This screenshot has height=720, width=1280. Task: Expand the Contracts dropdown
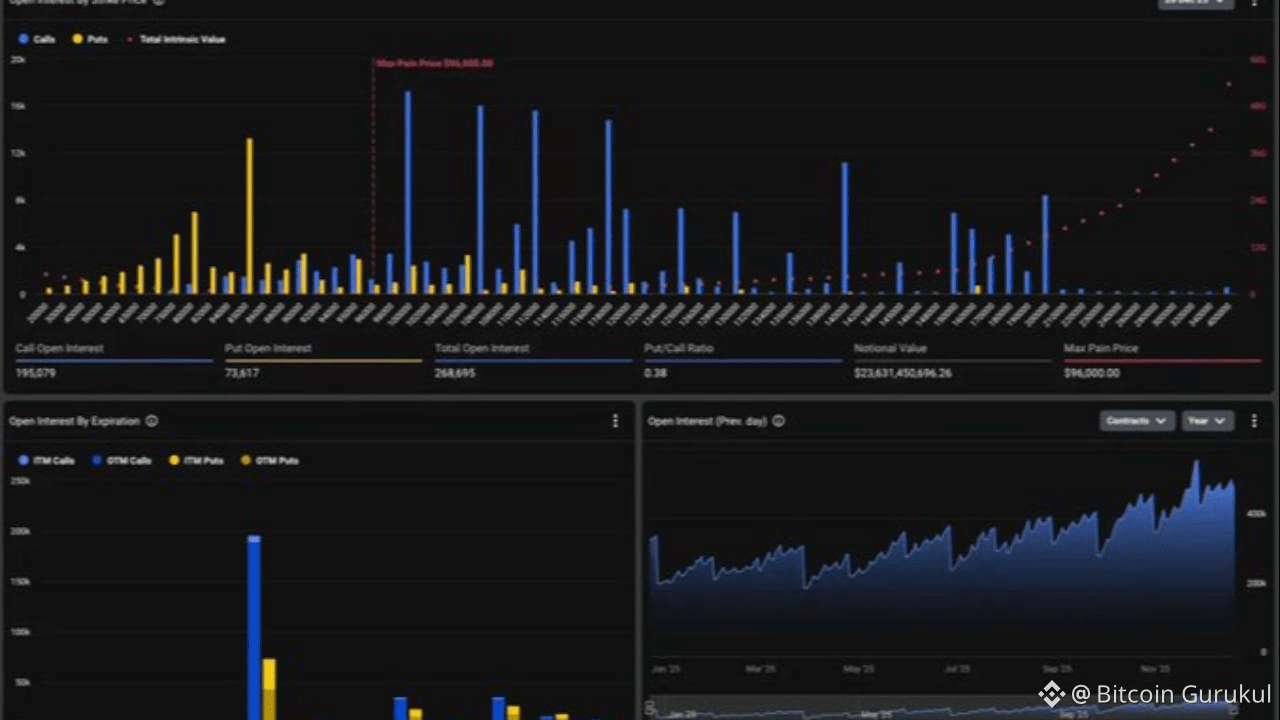pyautogui.click(x=1136, y=421)
